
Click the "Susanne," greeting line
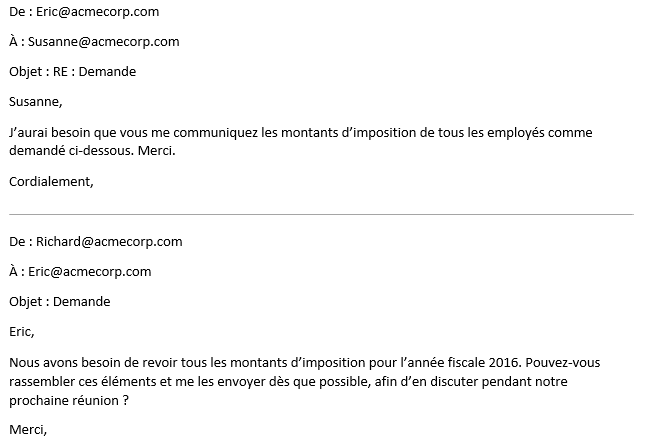coord(34,101)
